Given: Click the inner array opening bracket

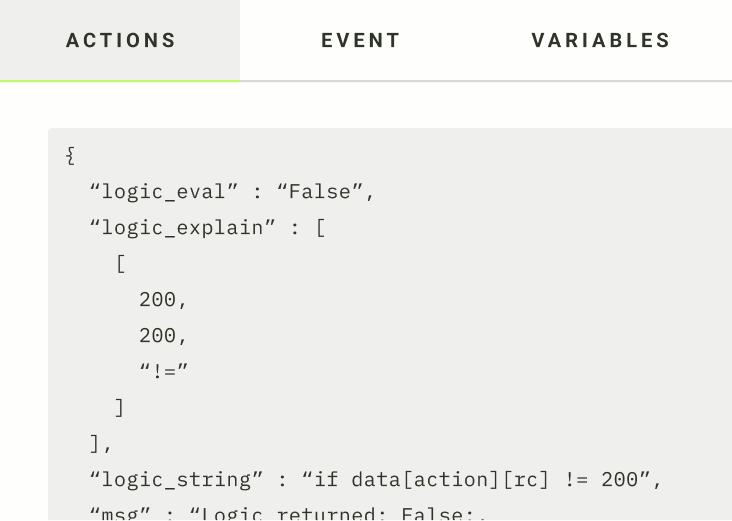Looking at the screenshot, I should coord(121,264).
